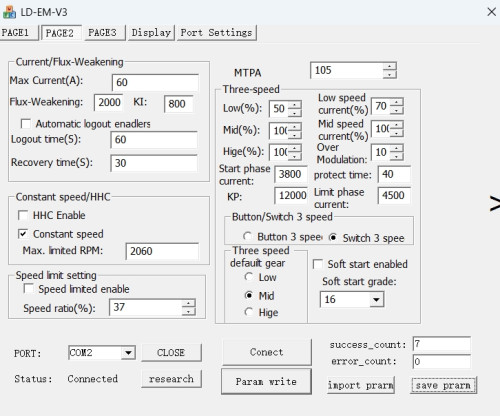Viewport: 500px width, 416px height.
Task: Increase Over Modulation value spinner
Action: [397, 148]
